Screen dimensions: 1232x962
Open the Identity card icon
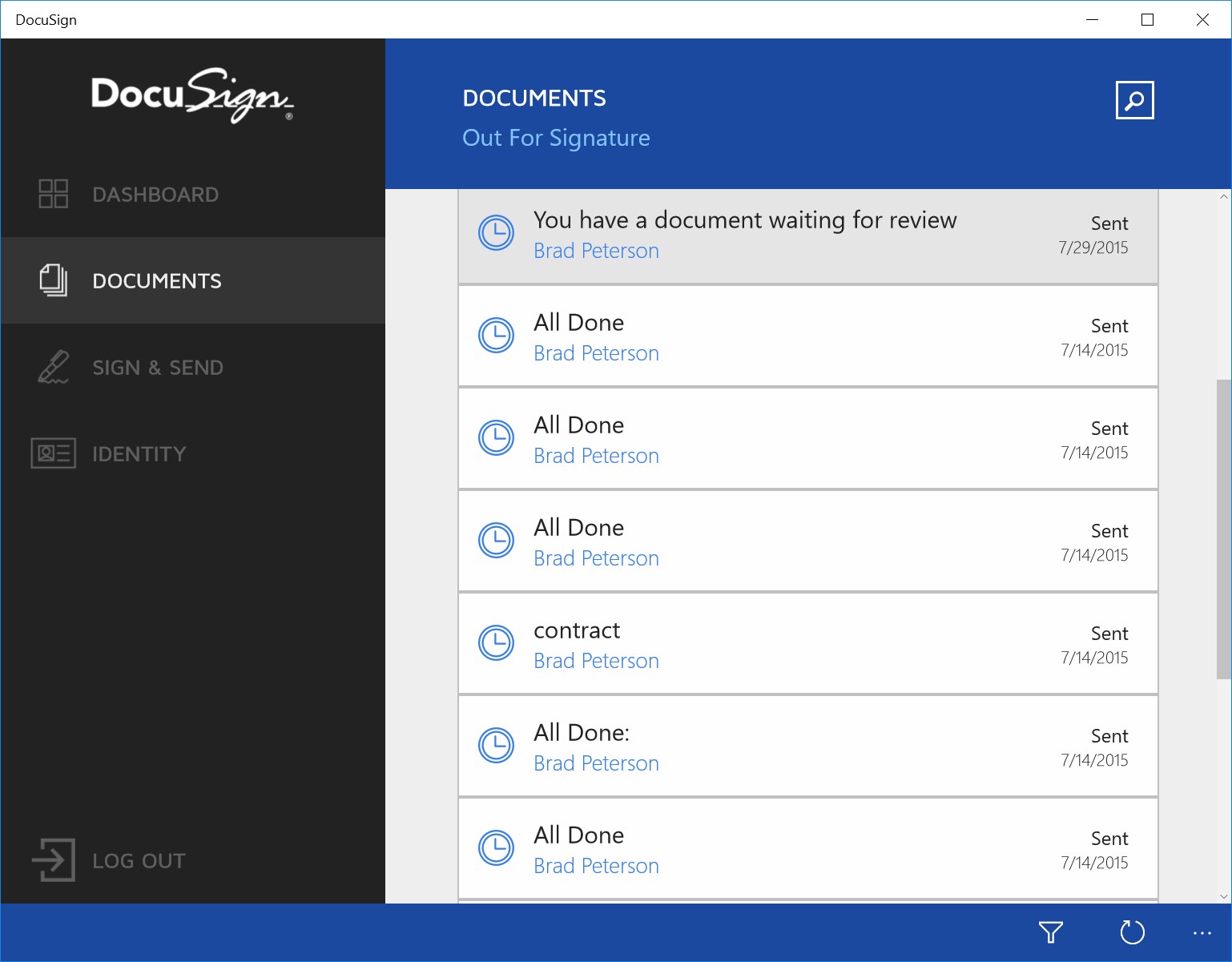coord(54,453)
